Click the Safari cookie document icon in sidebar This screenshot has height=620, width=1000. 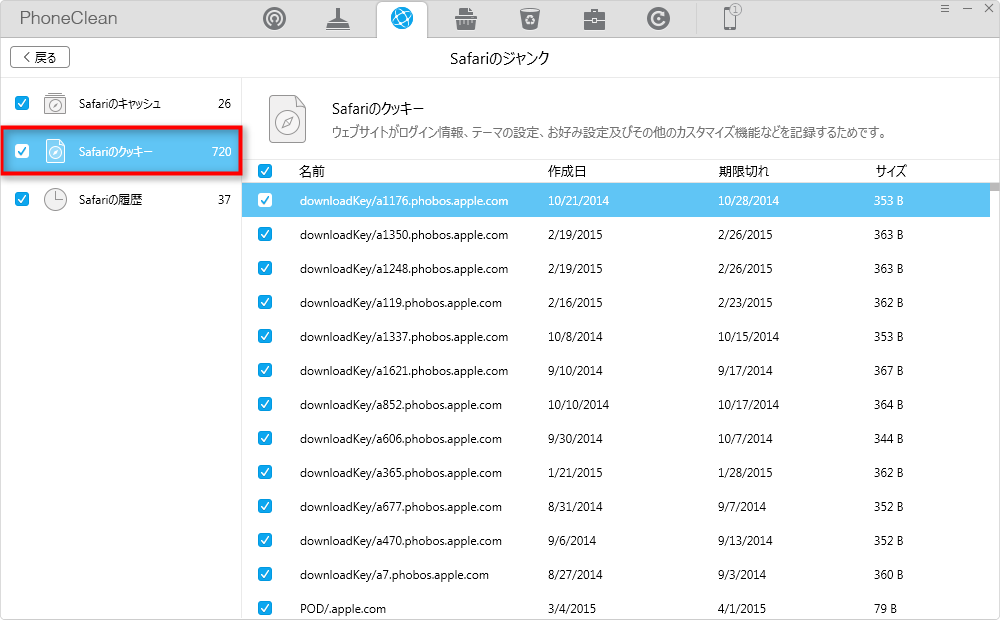click(x=55, y=151)
